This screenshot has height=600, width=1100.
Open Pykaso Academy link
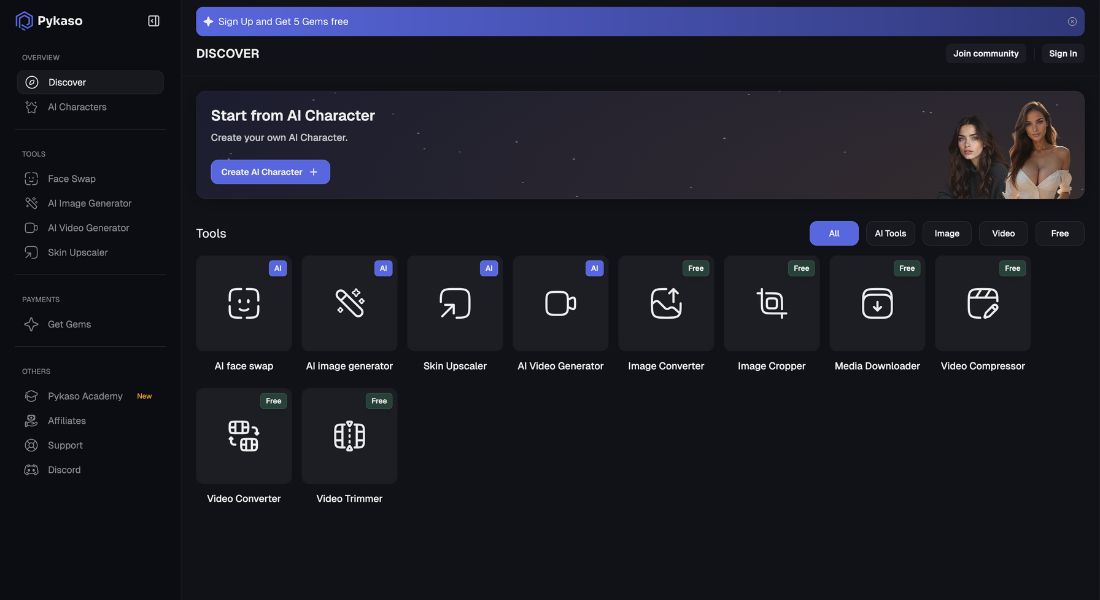point(90,396)
